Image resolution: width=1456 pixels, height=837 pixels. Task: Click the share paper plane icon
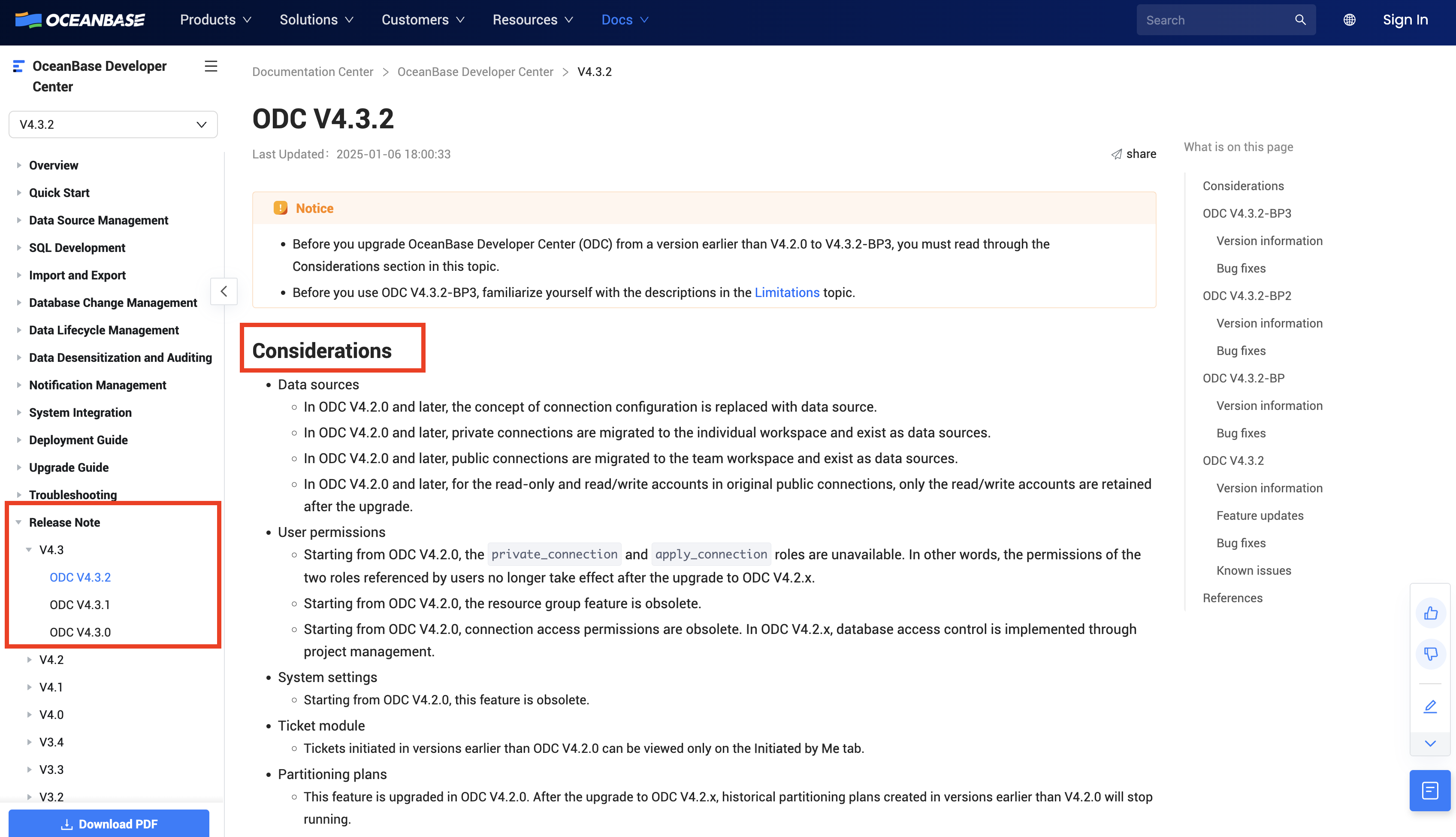1116,154
